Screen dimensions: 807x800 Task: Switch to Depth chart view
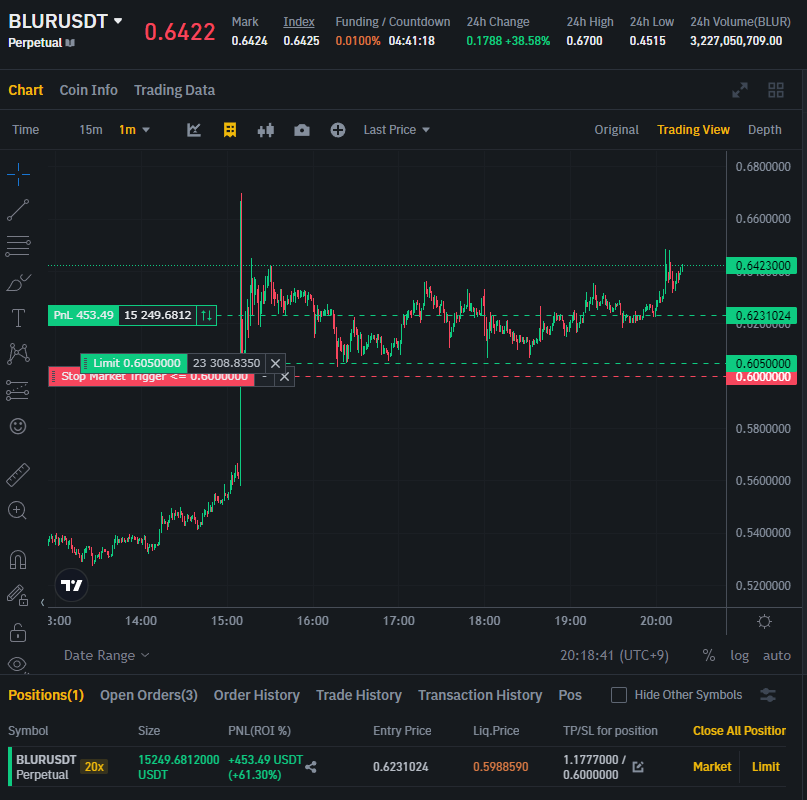coord(764,130)
